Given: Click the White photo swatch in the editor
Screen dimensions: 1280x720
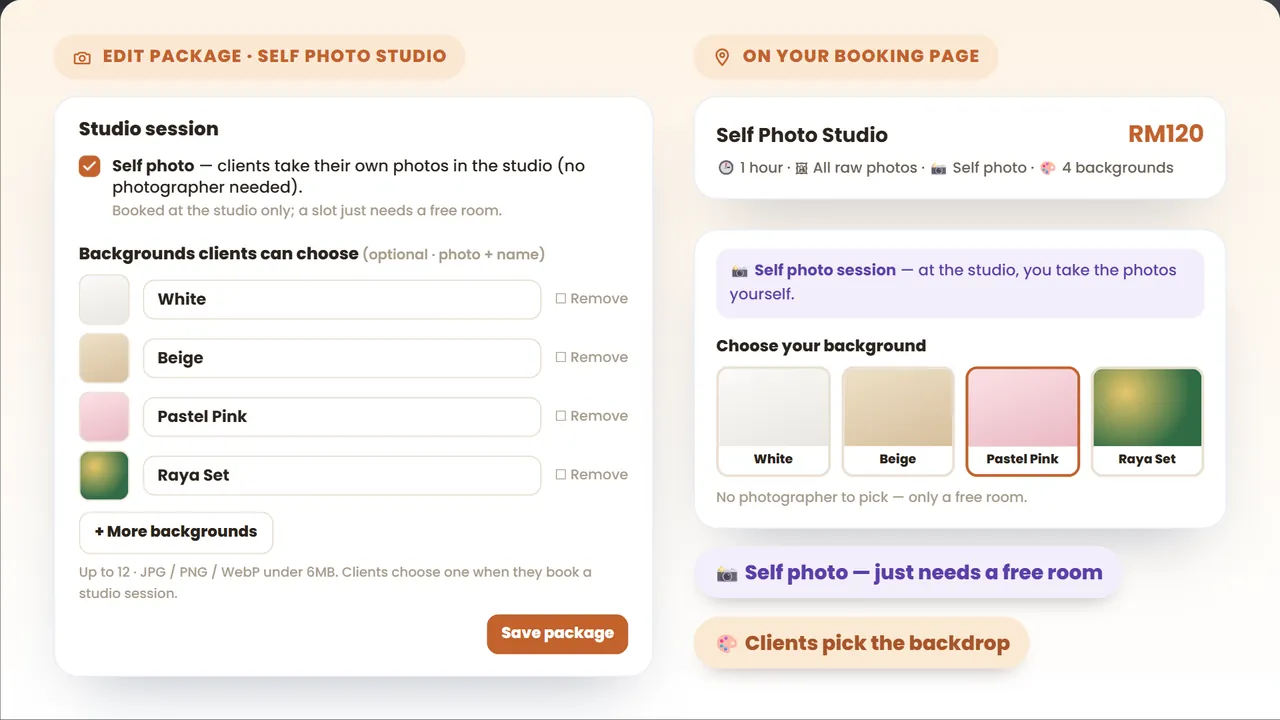Looking at the screenshot, I should pos(104,299).
